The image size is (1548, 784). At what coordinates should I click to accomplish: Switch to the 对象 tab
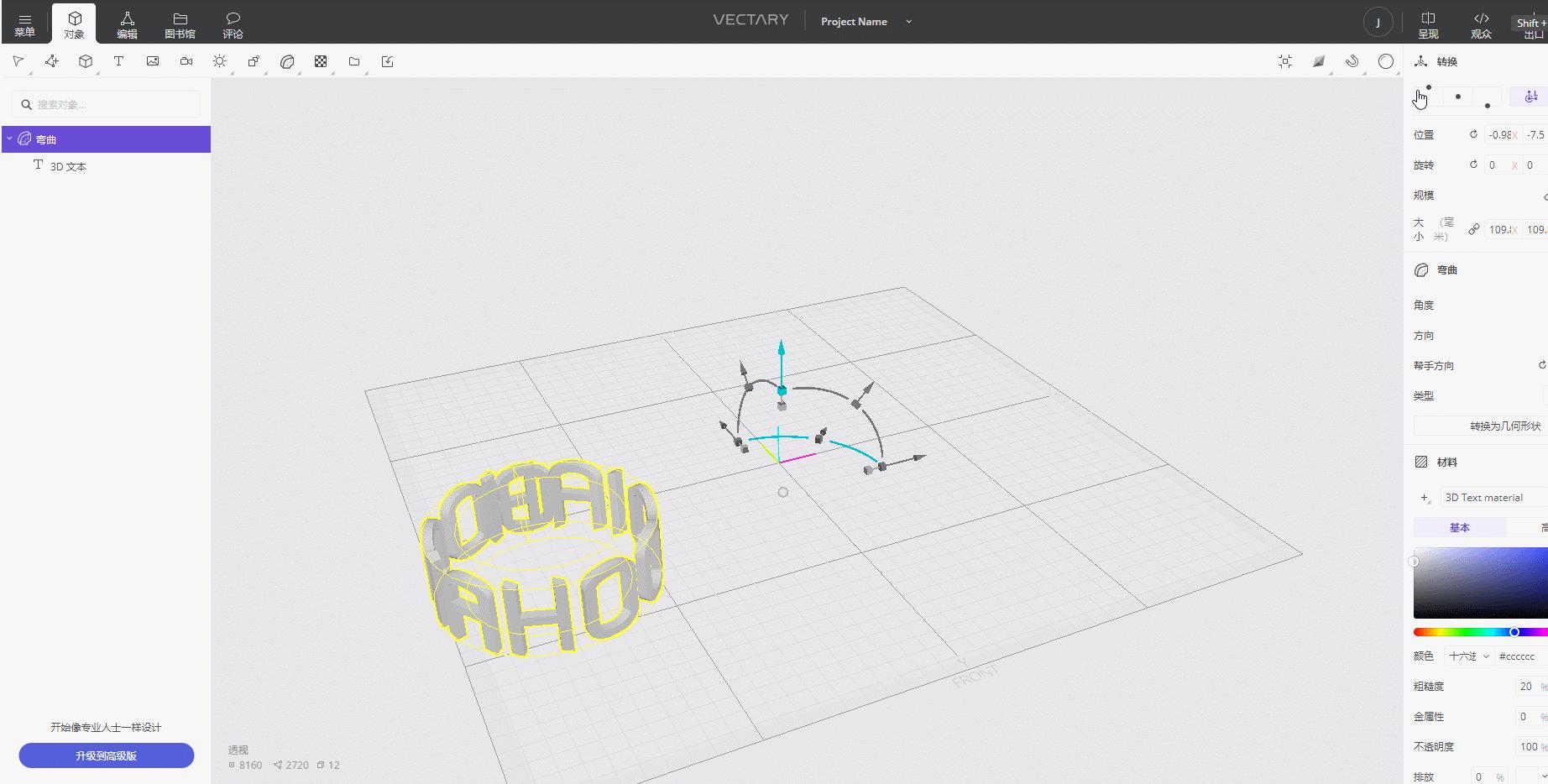[75, 24]
